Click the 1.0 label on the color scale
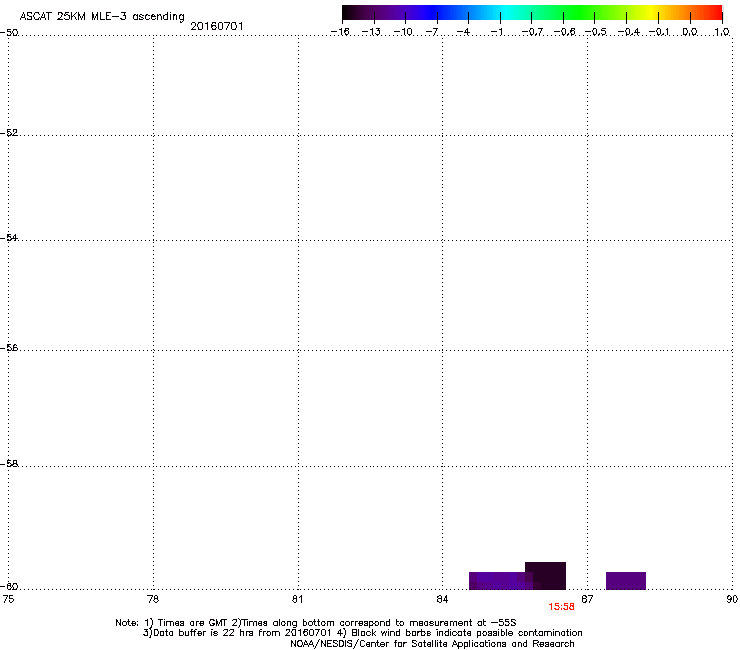Viewport: 740px width, 650px height. coord(722,32)
